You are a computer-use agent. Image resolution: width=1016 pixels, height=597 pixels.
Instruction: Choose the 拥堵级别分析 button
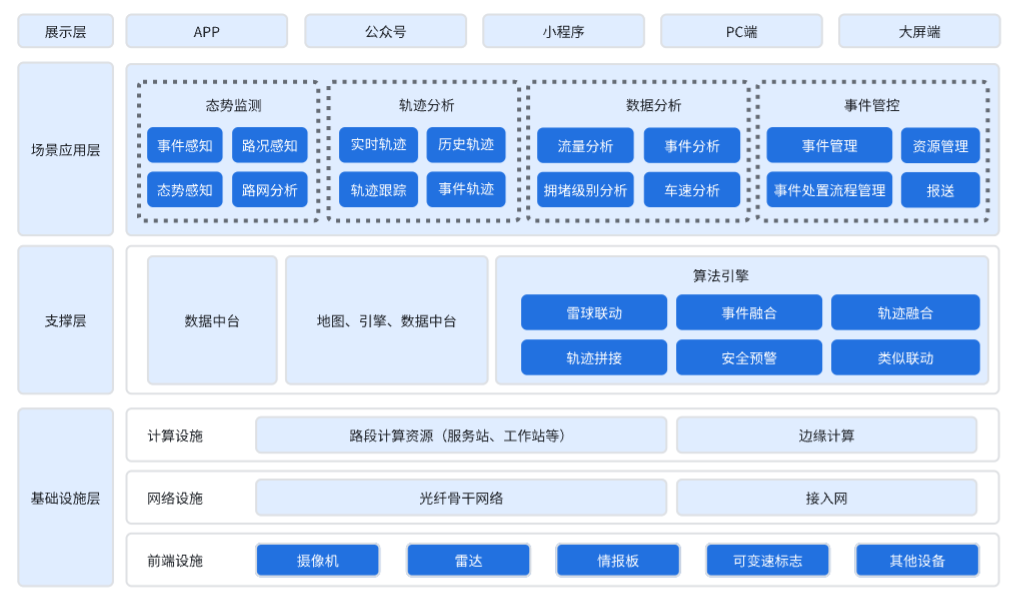coord(585,190)
